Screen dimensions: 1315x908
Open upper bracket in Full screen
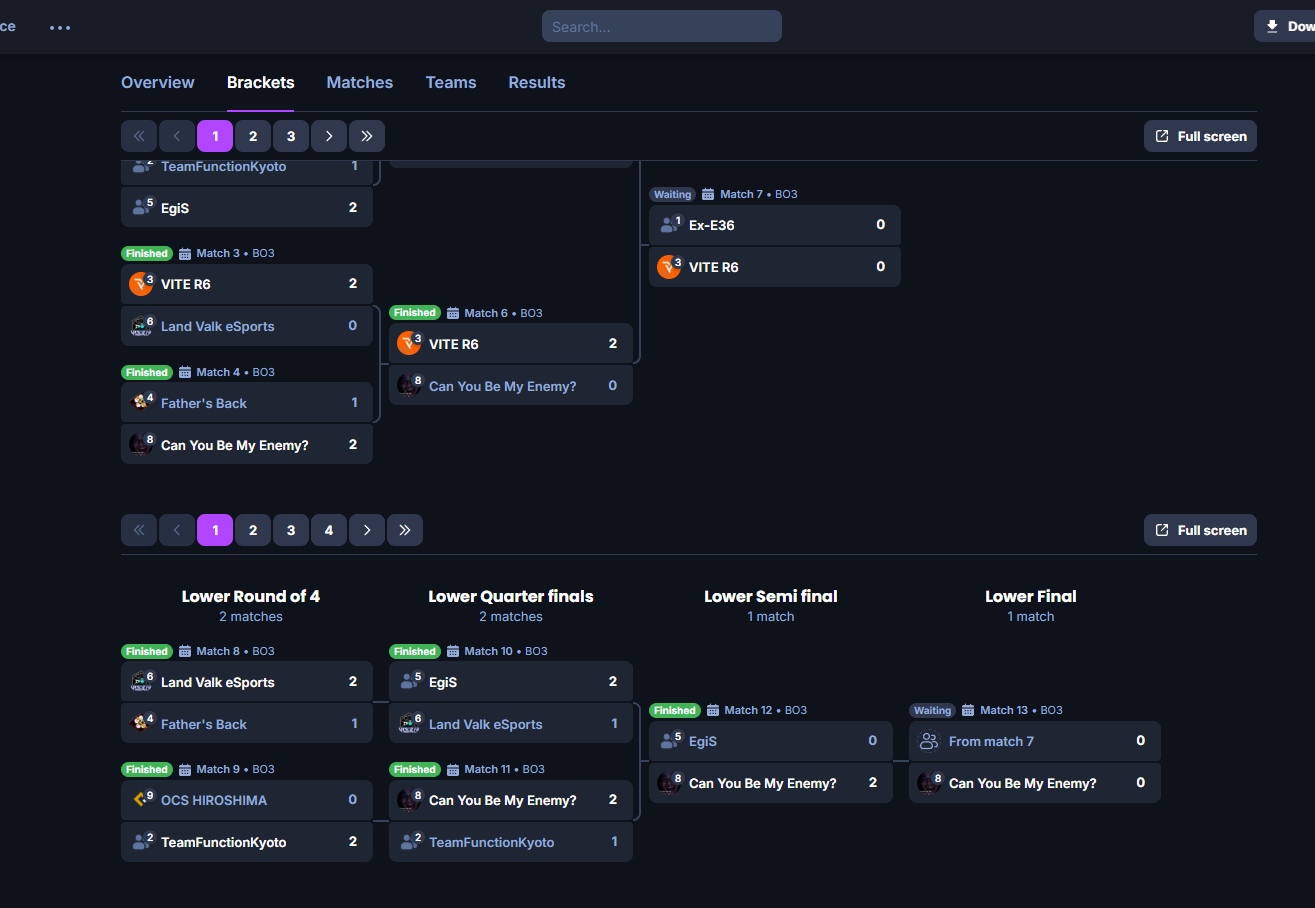1200,136
